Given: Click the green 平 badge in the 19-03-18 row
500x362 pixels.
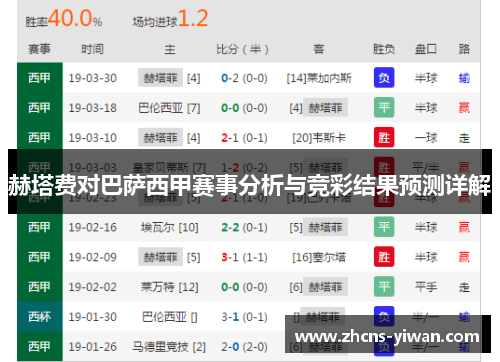Looking at the screenshot, I should (384, 107).
